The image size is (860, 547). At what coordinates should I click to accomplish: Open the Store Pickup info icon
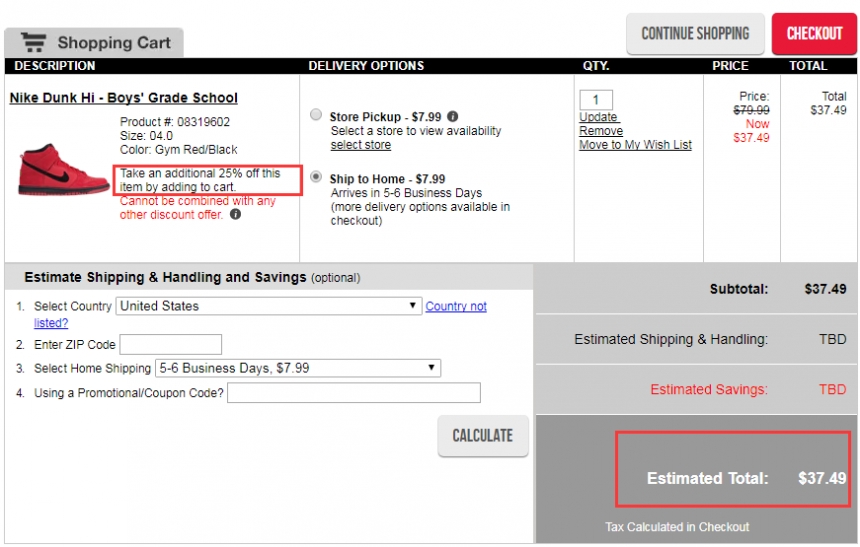(x=452, y=116)
